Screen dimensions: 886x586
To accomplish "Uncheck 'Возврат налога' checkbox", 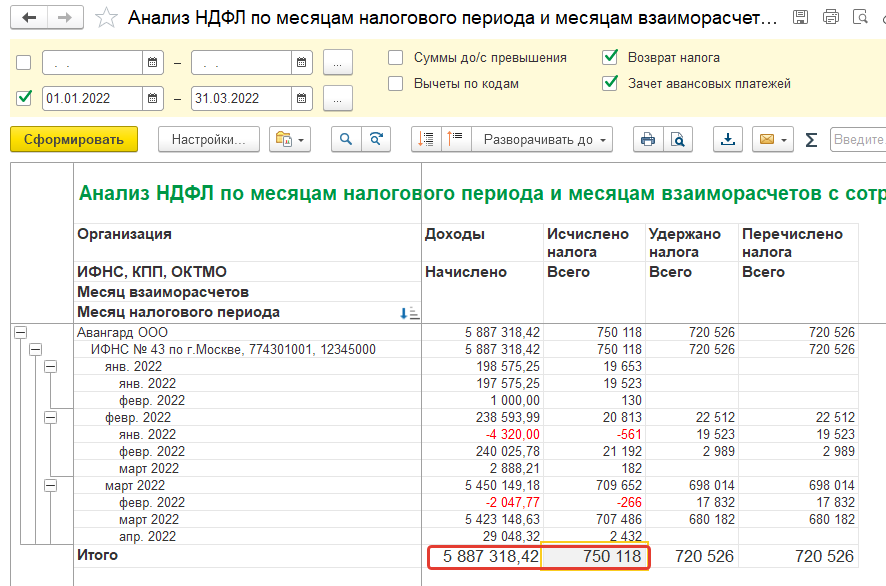I will point(610,58).
